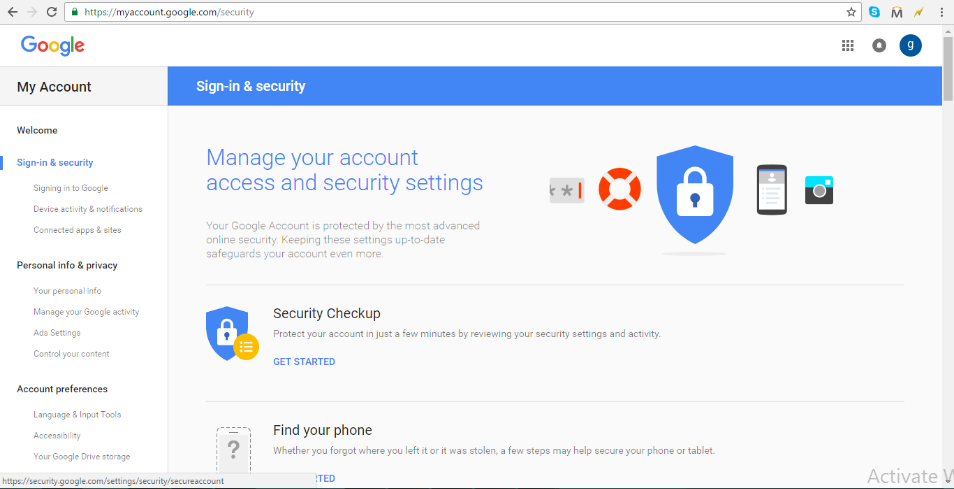
Task: Open the Google apps grid icon
Action: (848, 46)
